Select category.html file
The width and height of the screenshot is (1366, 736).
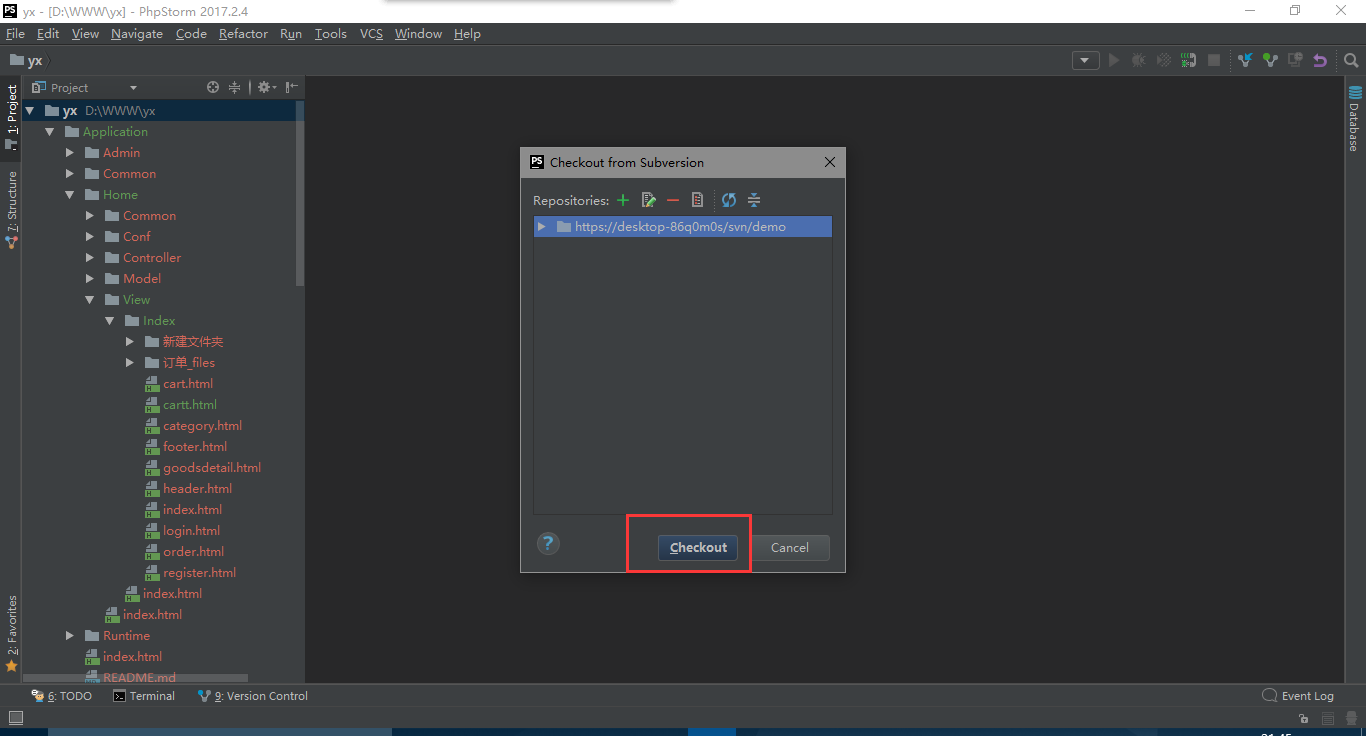pos(202,426)
